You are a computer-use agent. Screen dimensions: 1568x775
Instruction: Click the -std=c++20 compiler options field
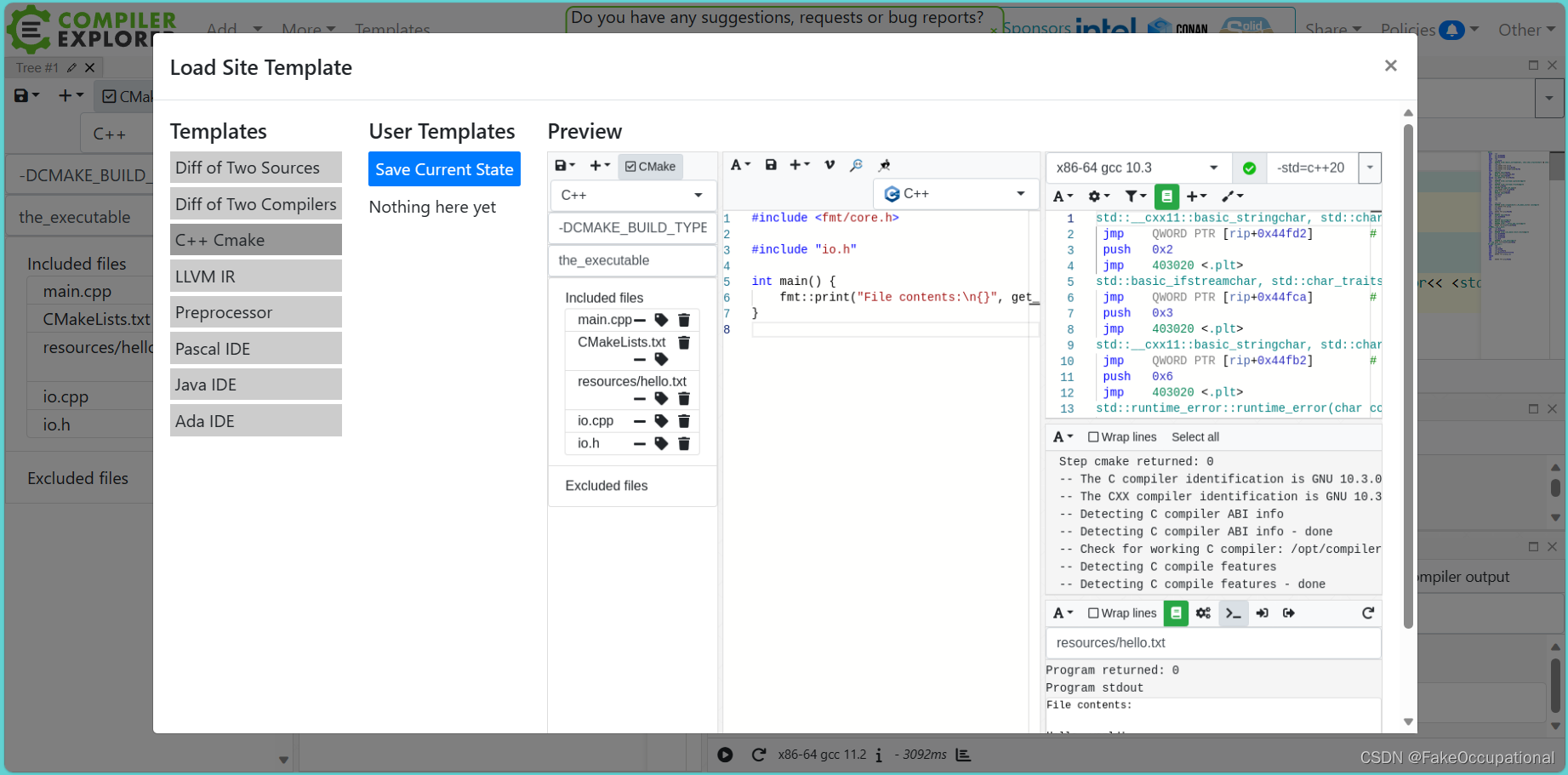tap(1313, 168)
